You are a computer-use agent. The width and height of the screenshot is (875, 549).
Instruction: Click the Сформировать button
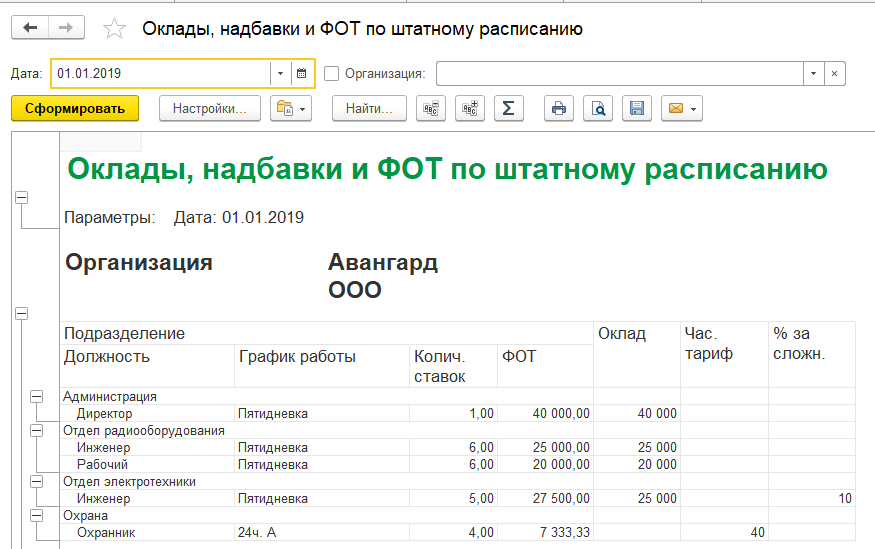75,108
